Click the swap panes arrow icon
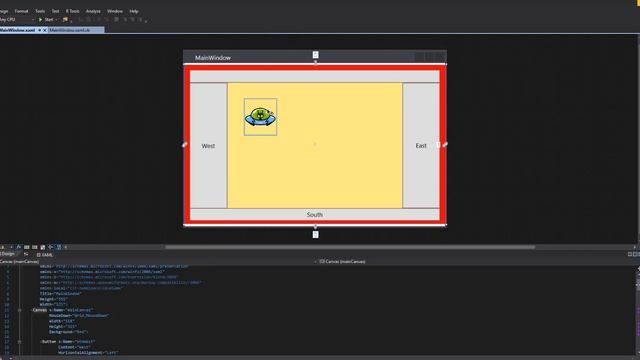Screen dimensions: 640x360 coord(26,254)
